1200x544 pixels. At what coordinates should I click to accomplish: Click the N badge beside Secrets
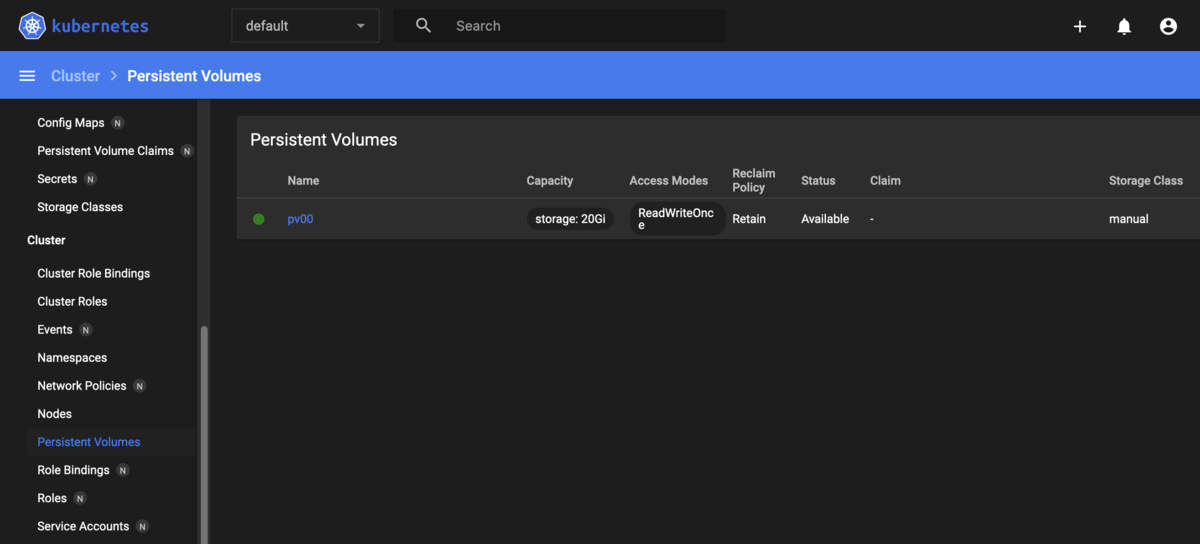click(91, 179)
